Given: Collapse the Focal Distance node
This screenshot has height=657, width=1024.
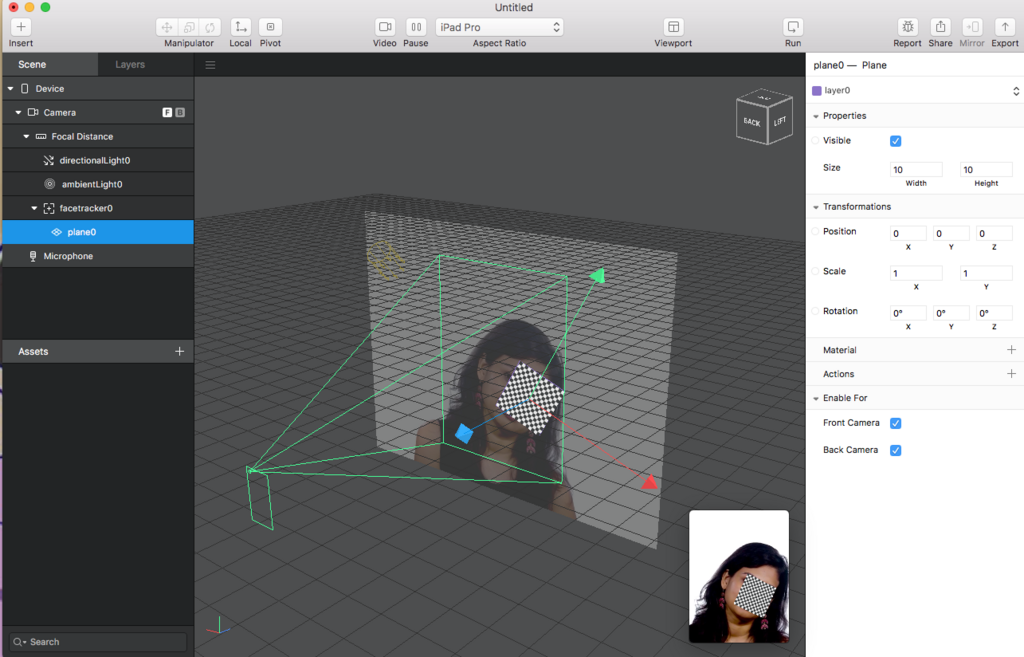Looking at the screenshot, I should click(x=26, y=136).
